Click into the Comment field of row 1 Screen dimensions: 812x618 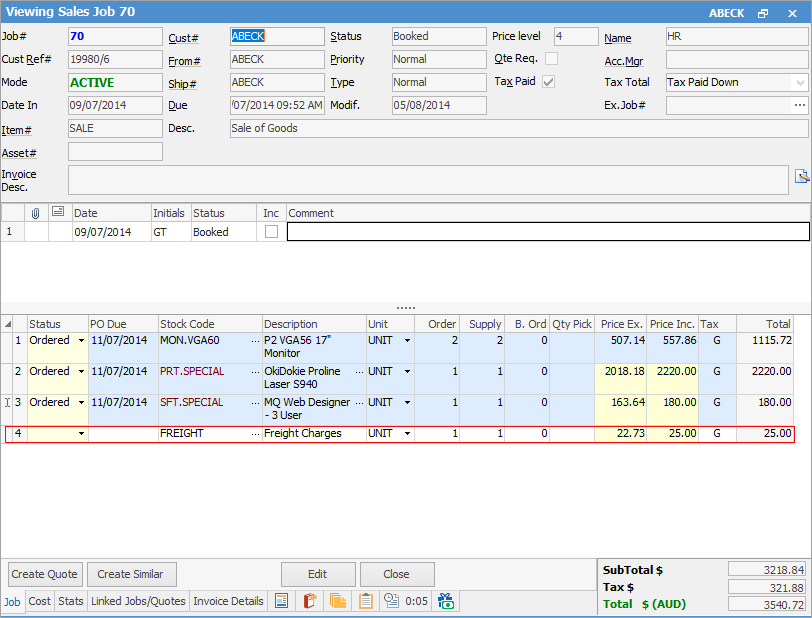click(x=547, y=232)
